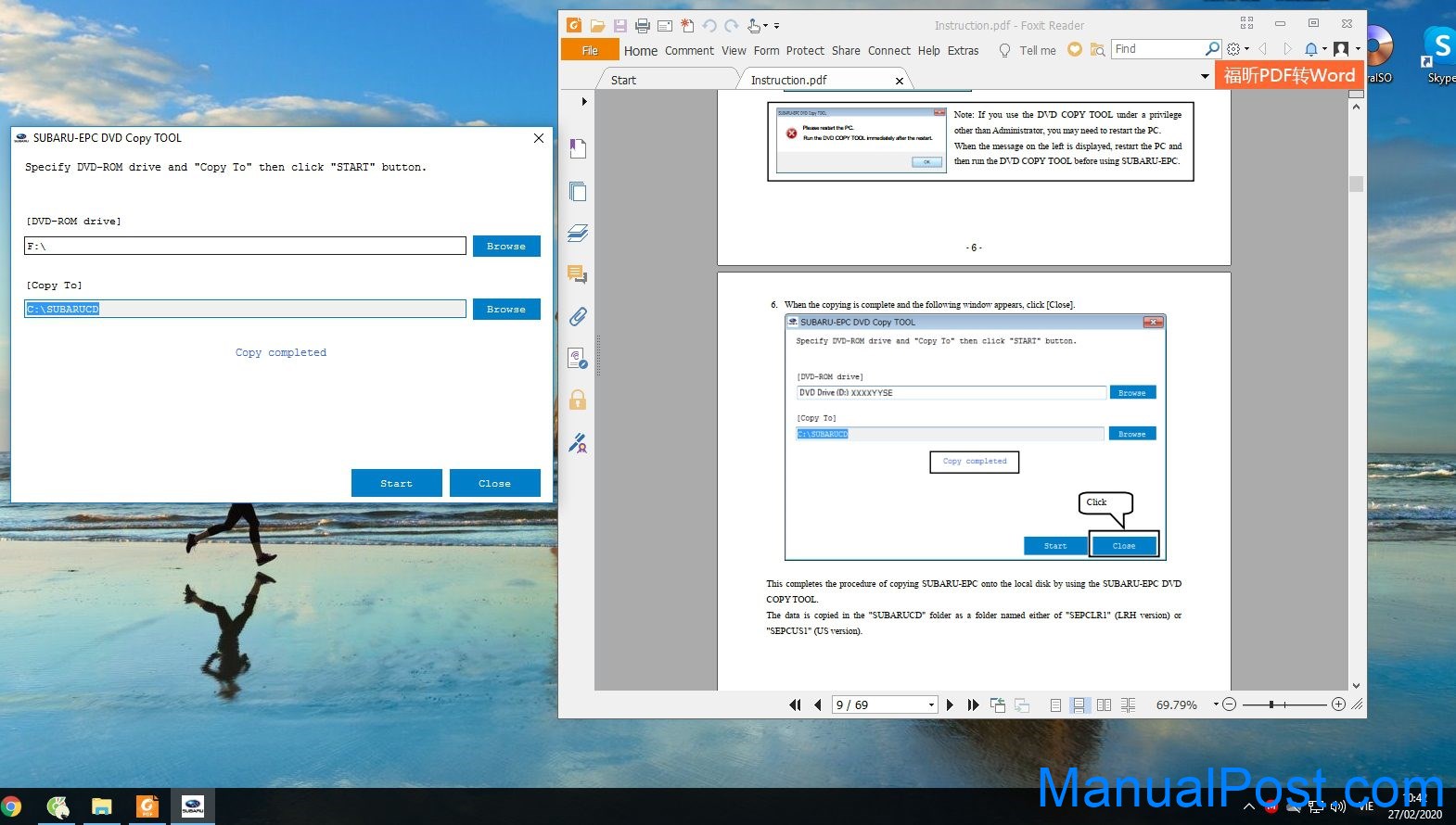The width and height of the screenshot is (1456, 825).
Task: Open the page number 9 / 69 dropdown
Action: click(x=931, y=705)
